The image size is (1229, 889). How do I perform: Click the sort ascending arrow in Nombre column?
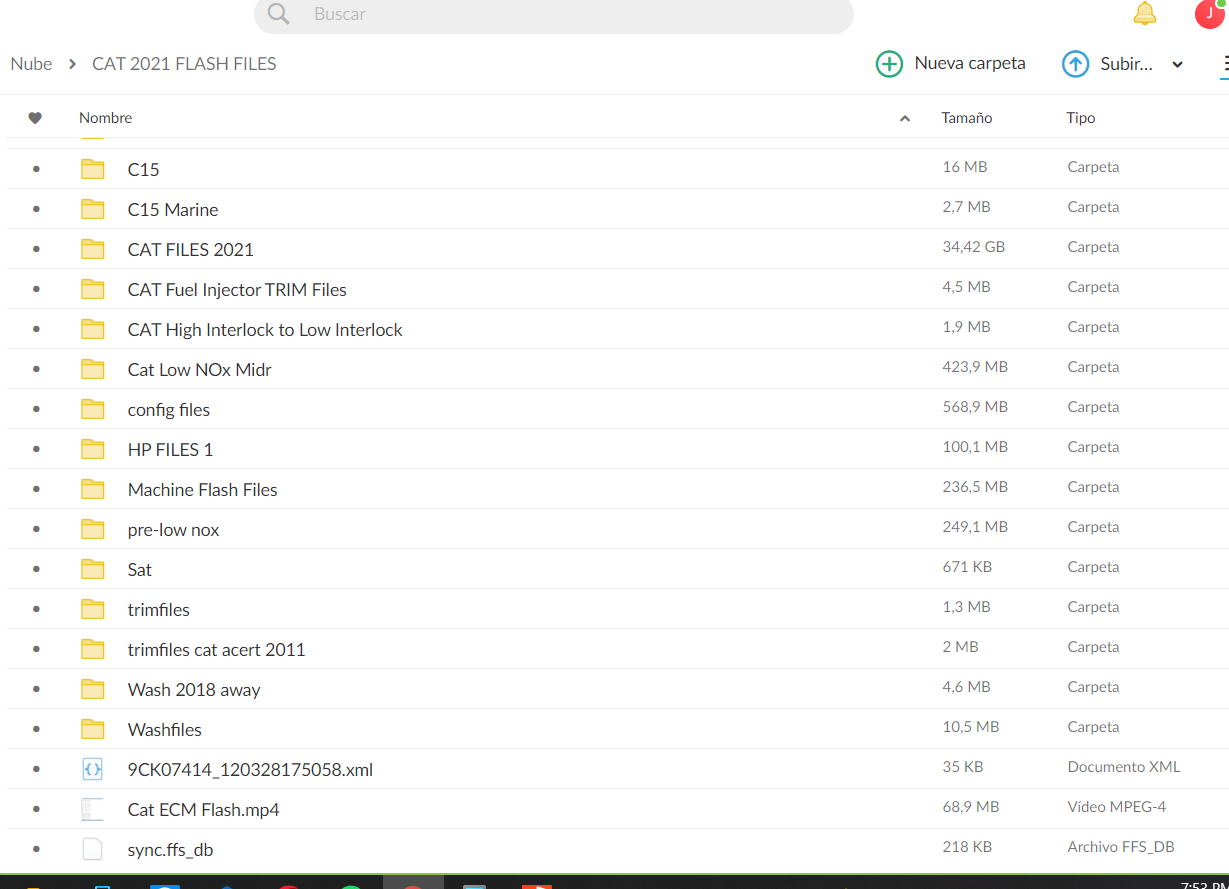(x=905, y=118)
